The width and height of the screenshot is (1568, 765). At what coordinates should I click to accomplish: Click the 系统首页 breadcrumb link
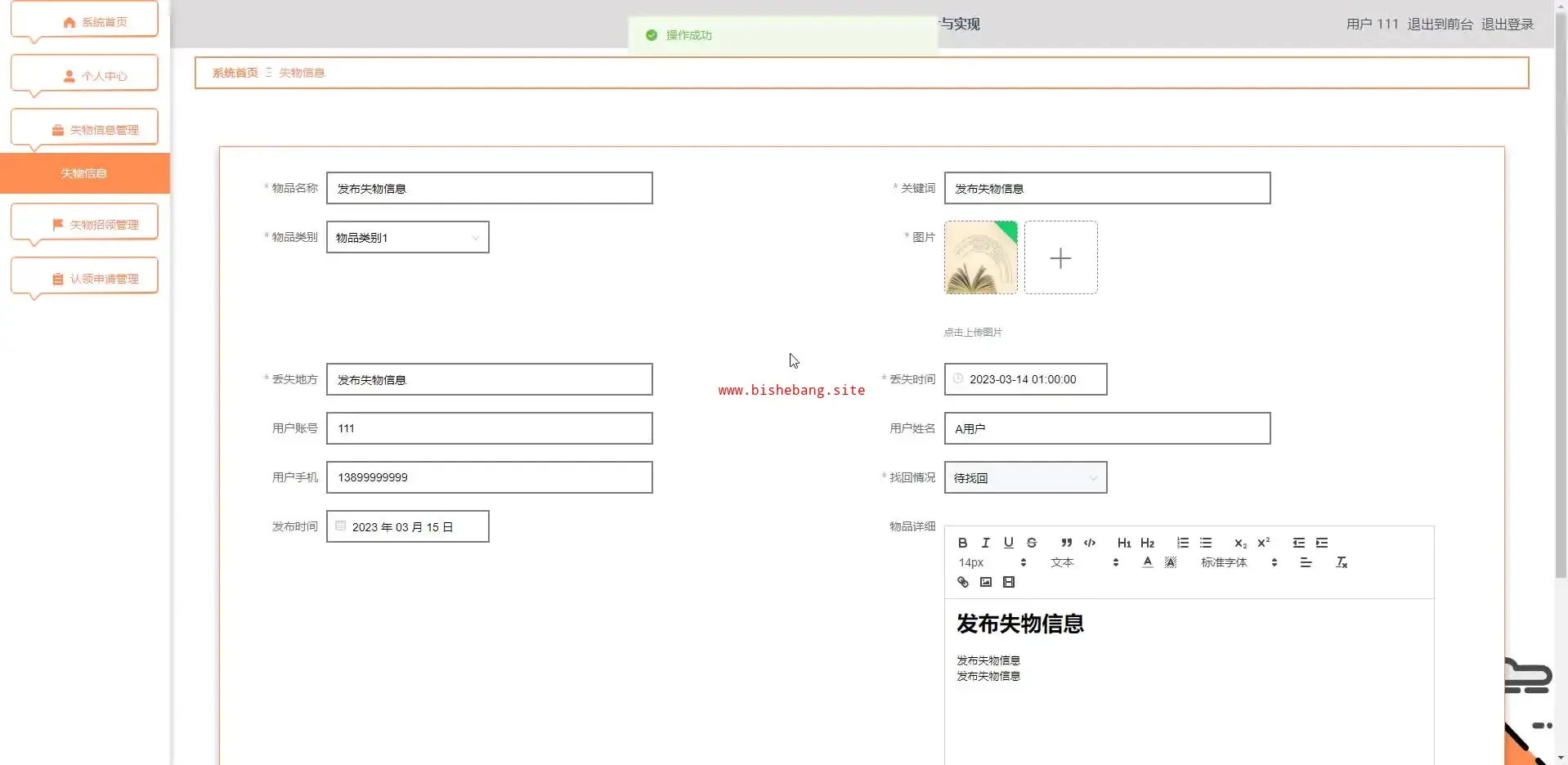point(235,73)
